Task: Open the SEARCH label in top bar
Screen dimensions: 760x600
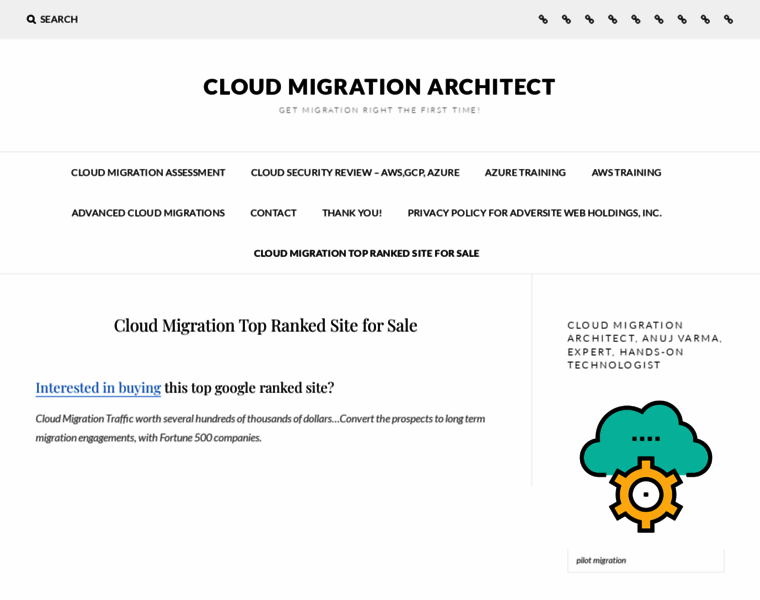Action: pyautogui.click(x=59, y=19)
